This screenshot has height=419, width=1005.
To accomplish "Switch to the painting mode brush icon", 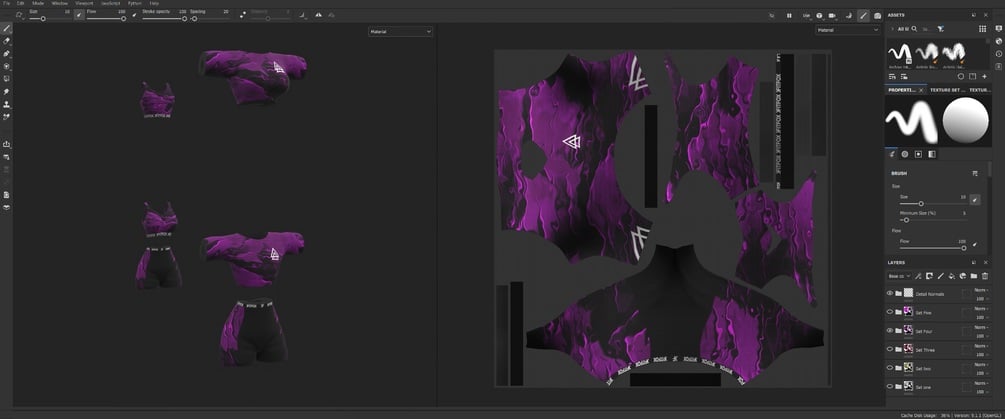I will click(x=863, y=15).
